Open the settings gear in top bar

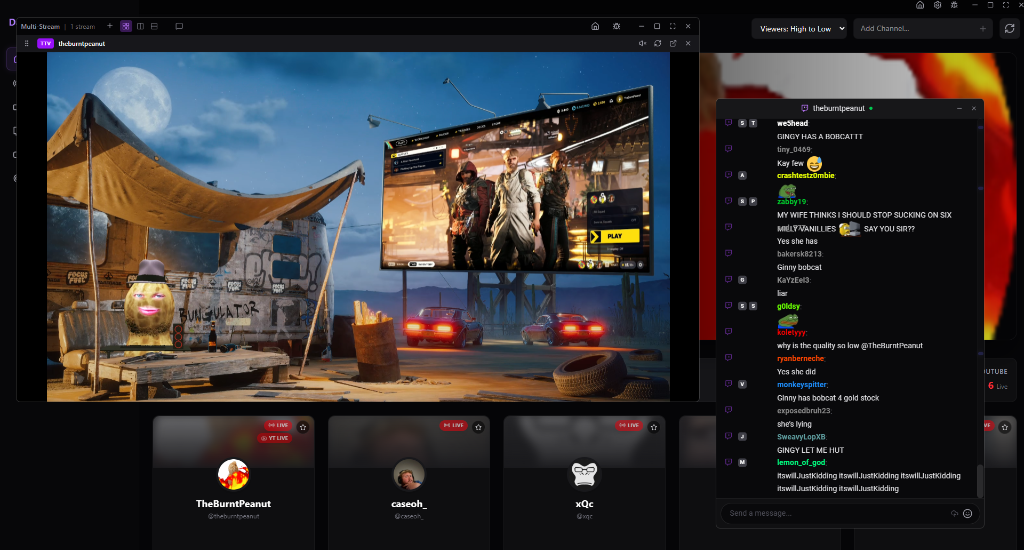point(937,5)
